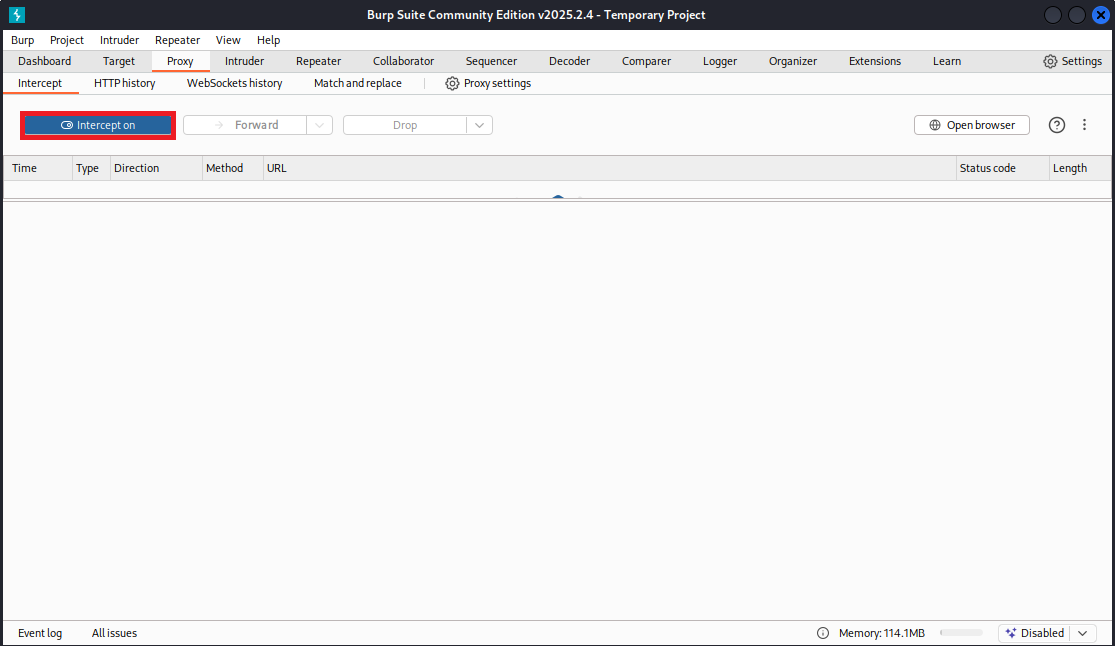The width and height of the screenshot is (1115, 646).
Task: Open the Event log
Action: point(40,633)
